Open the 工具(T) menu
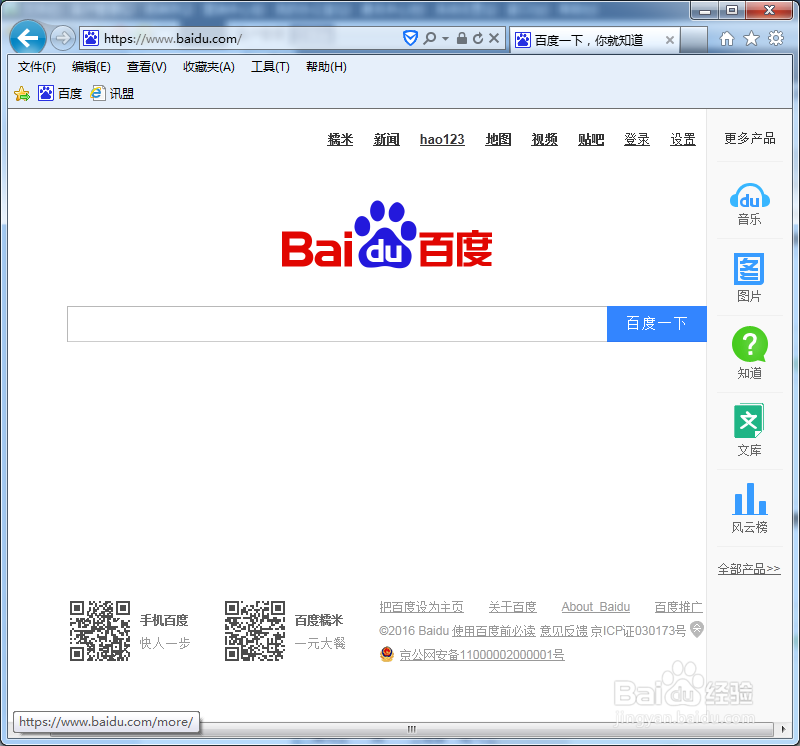Viewport: 800px width, 746px height. point(270,67)
